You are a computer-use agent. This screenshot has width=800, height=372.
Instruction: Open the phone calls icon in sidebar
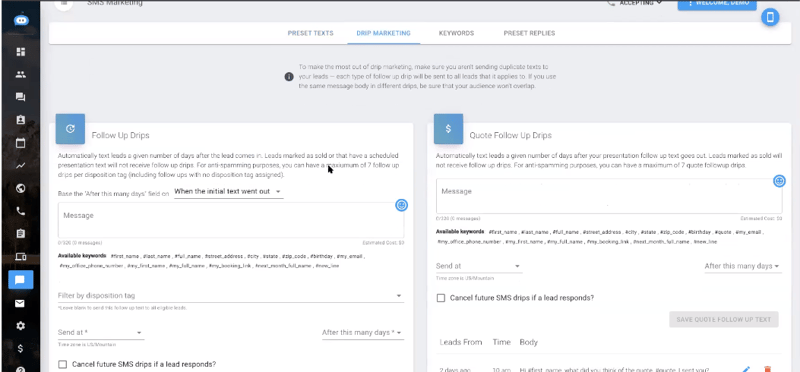(20, 211)
